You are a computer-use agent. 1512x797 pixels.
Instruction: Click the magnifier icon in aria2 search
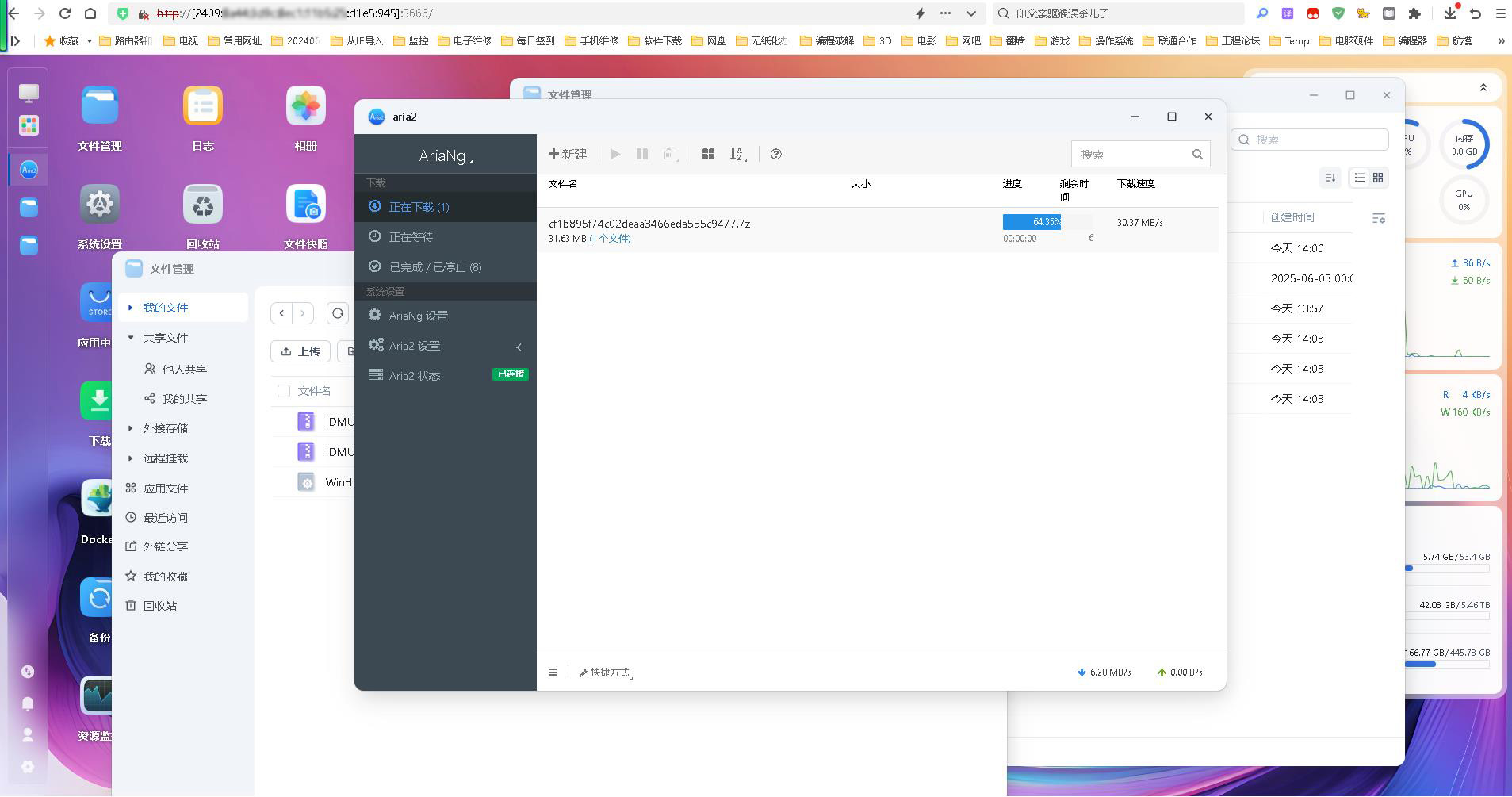coord(1197,154)
